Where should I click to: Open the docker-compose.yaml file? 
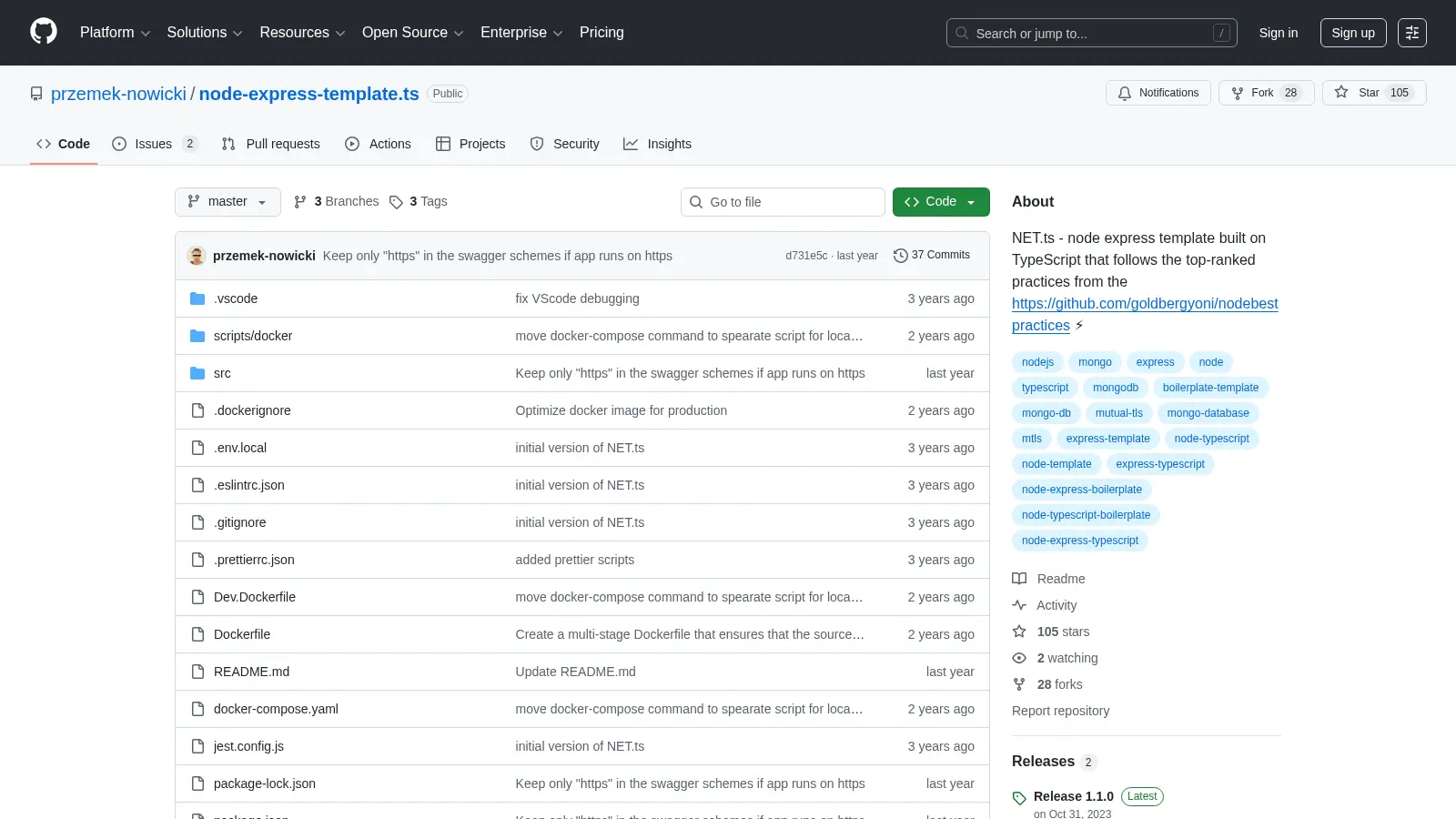[276, 709]
